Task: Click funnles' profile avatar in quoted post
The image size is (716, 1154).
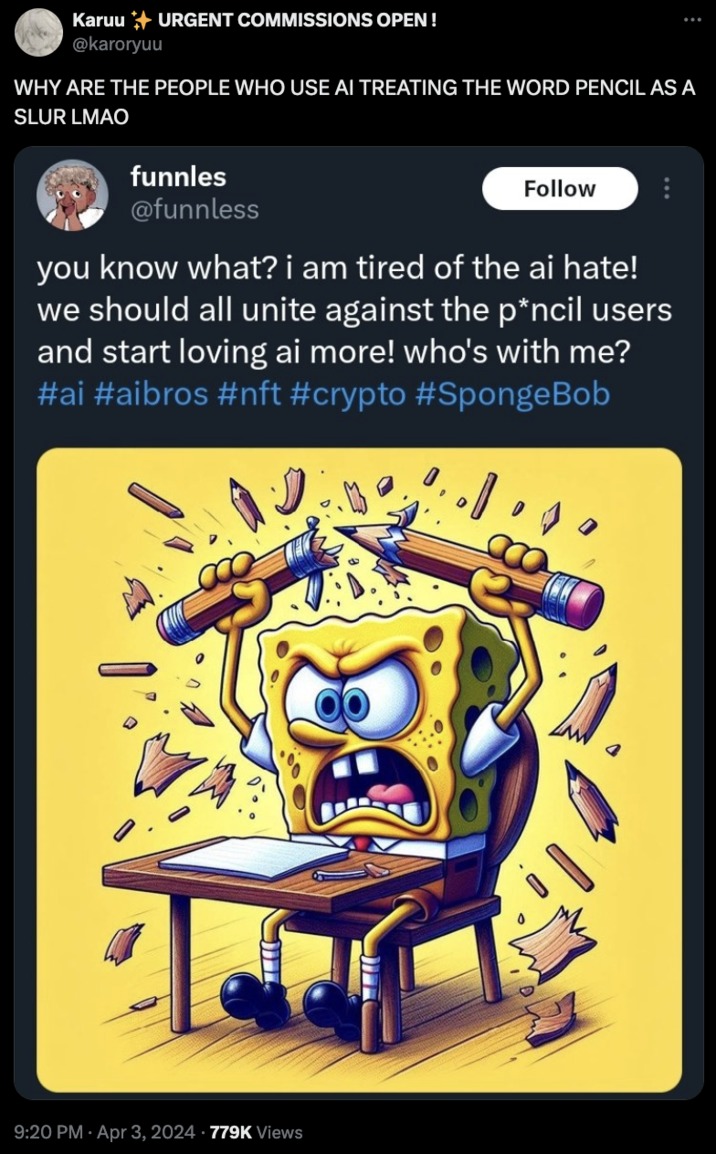Action: tap(71, 194)
